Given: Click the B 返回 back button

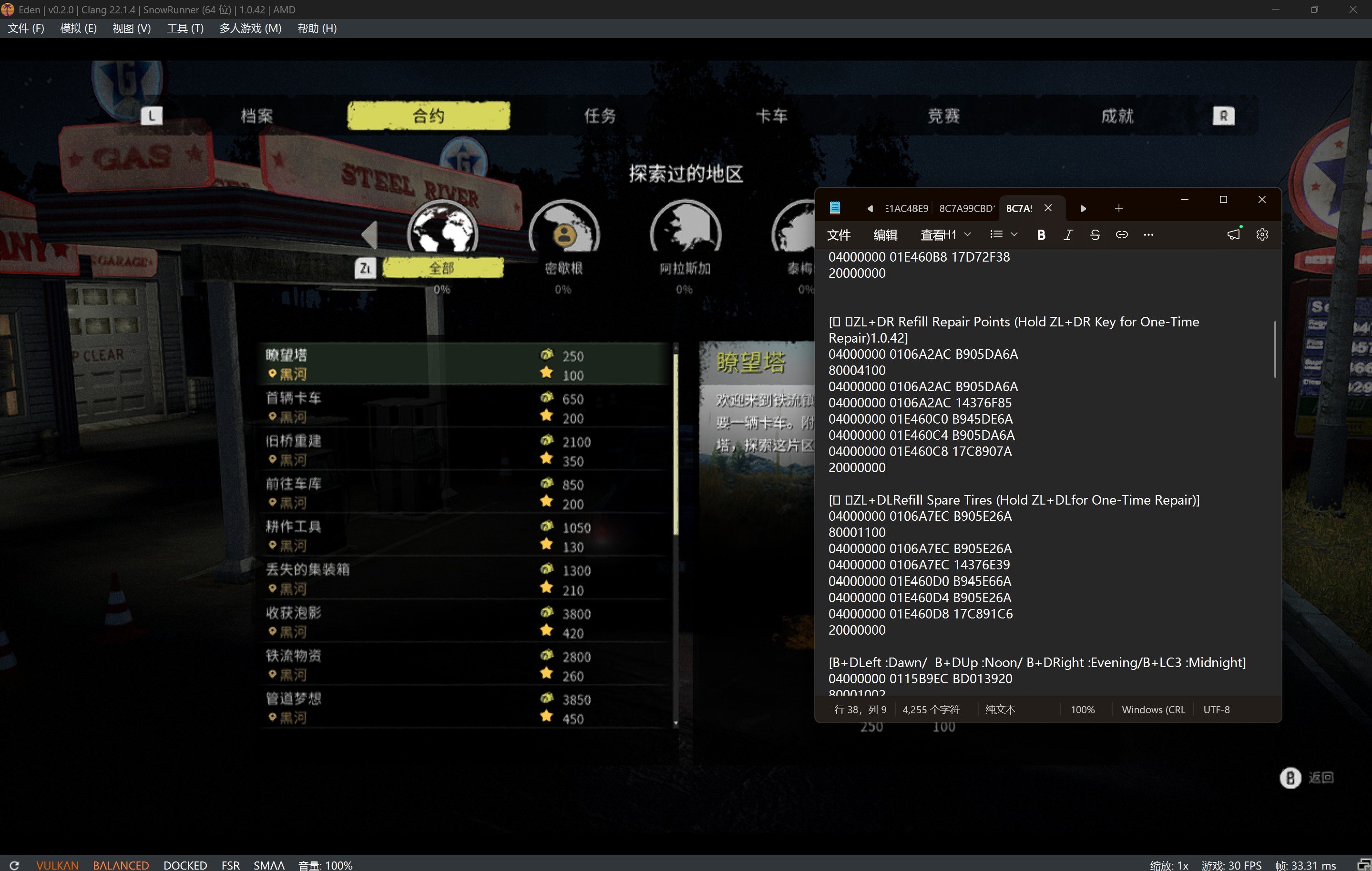Looking at the screenshot, I should point(1307,778).
